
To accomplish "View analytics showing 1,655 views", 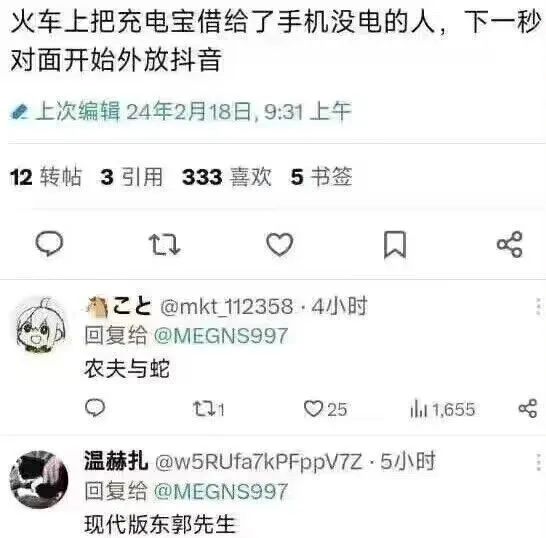I will point(442,409).
